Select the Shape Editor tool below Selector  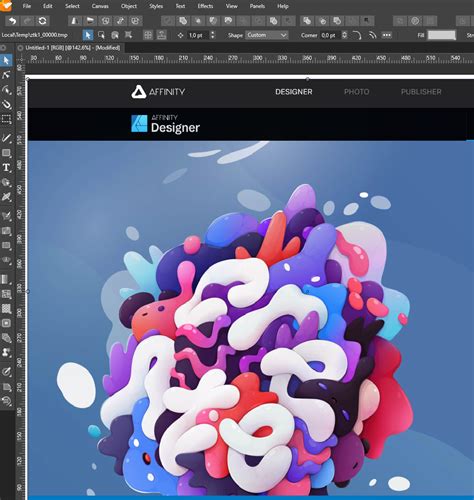point(6,75)
